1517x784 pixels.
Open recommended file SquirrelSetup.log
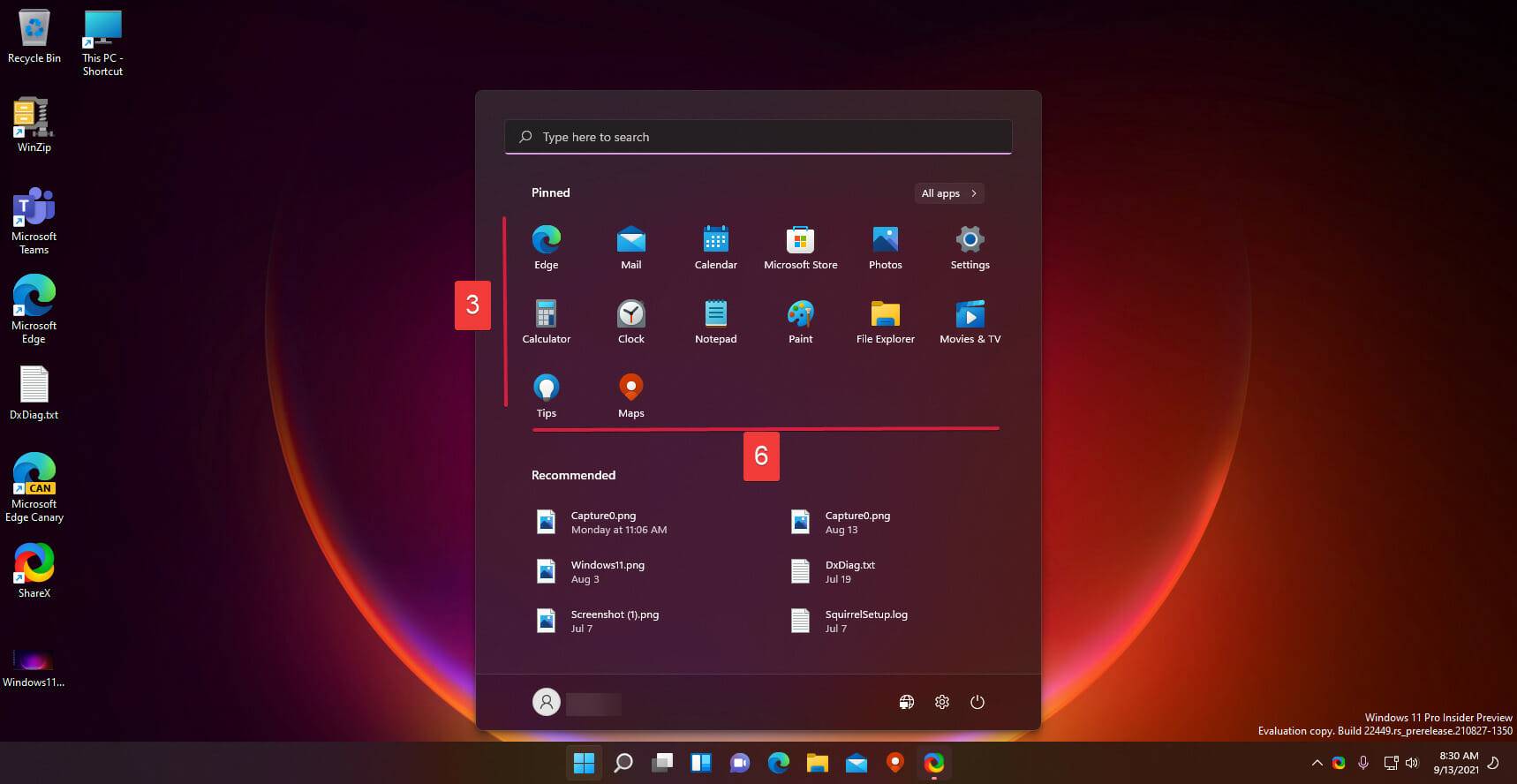(x=865, y=621)
